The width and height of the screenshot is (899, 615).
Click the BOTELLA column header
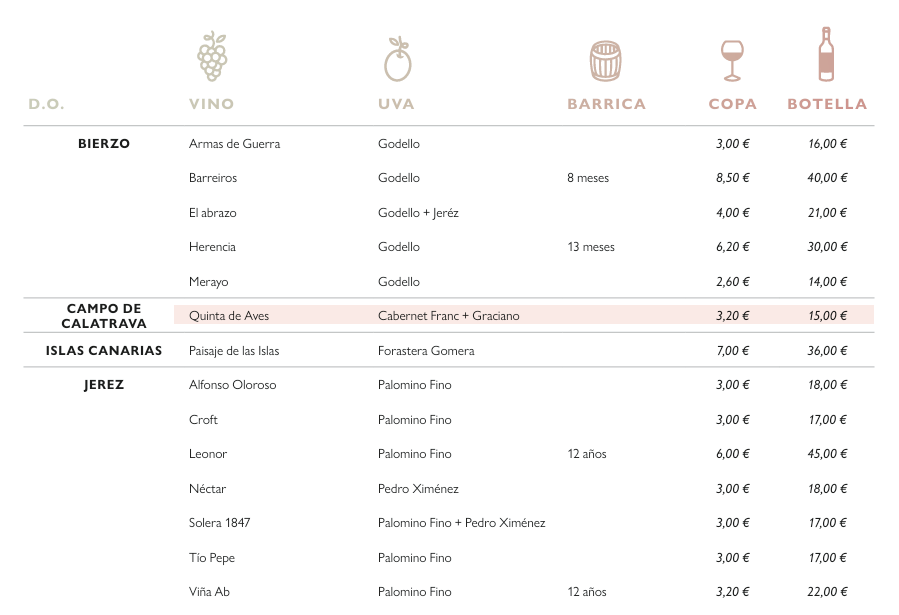827,104
